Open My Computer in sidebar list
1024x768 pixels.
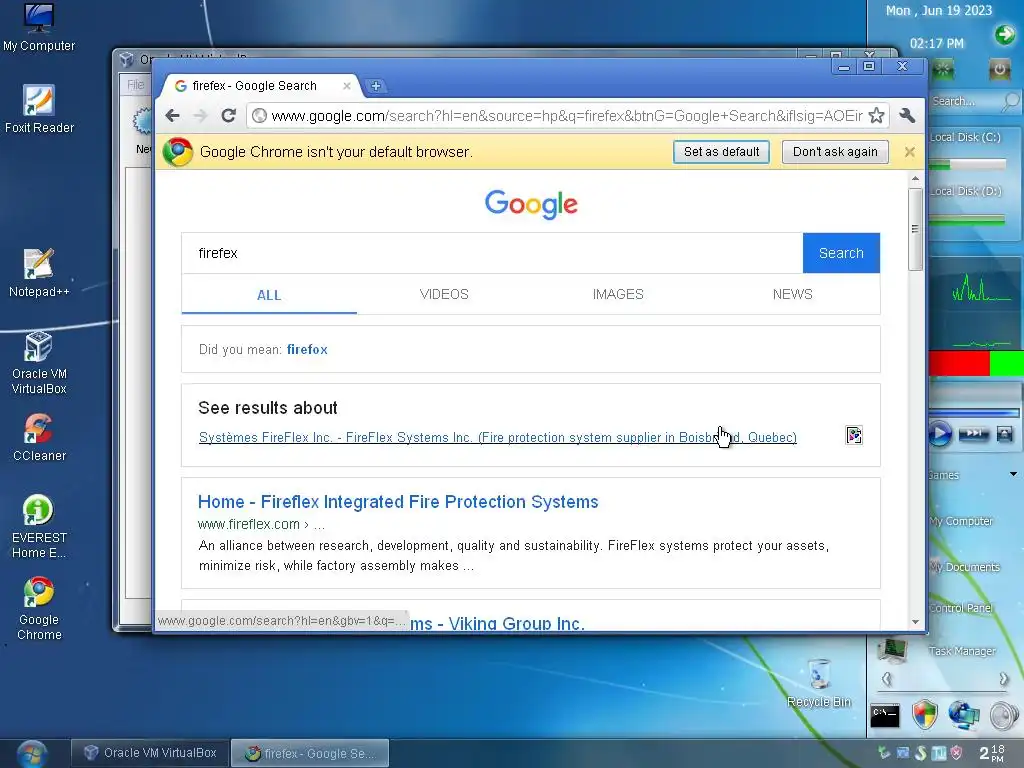click(961, 521)
